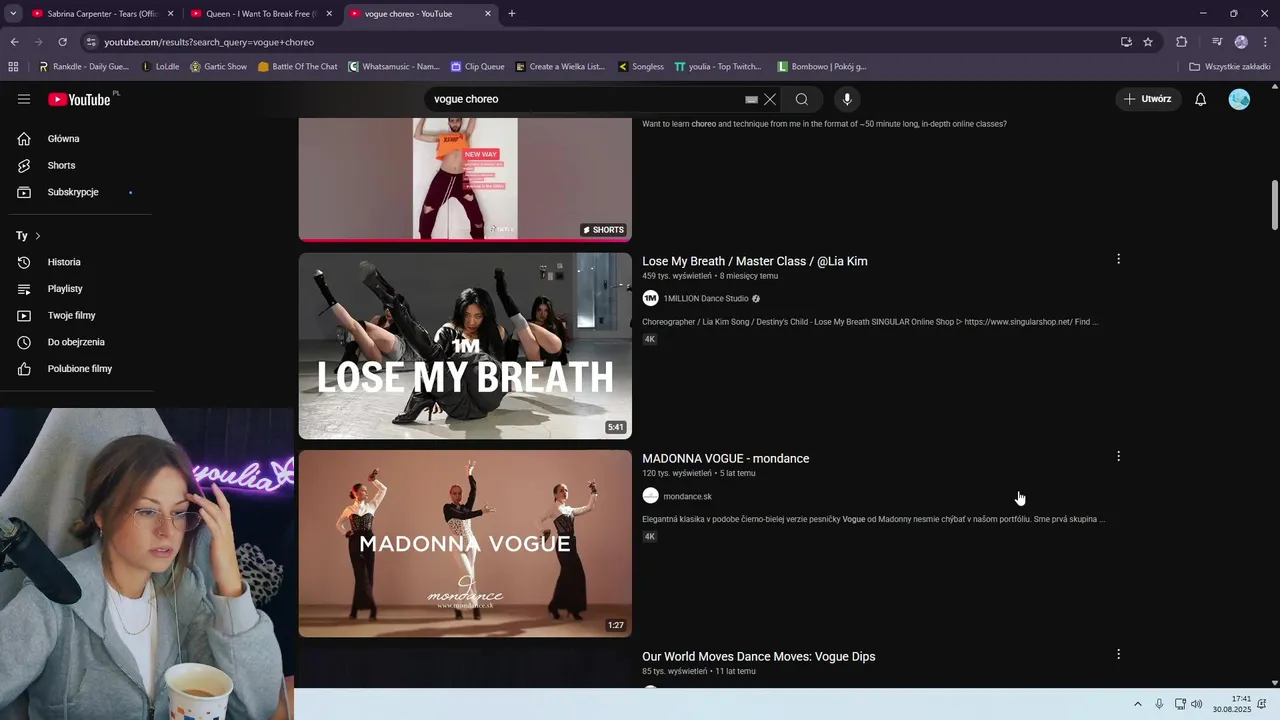Open the Rankdle - Daily Gue... bookmark
This screenshot has height=720, width=1280.
(84, 67)
